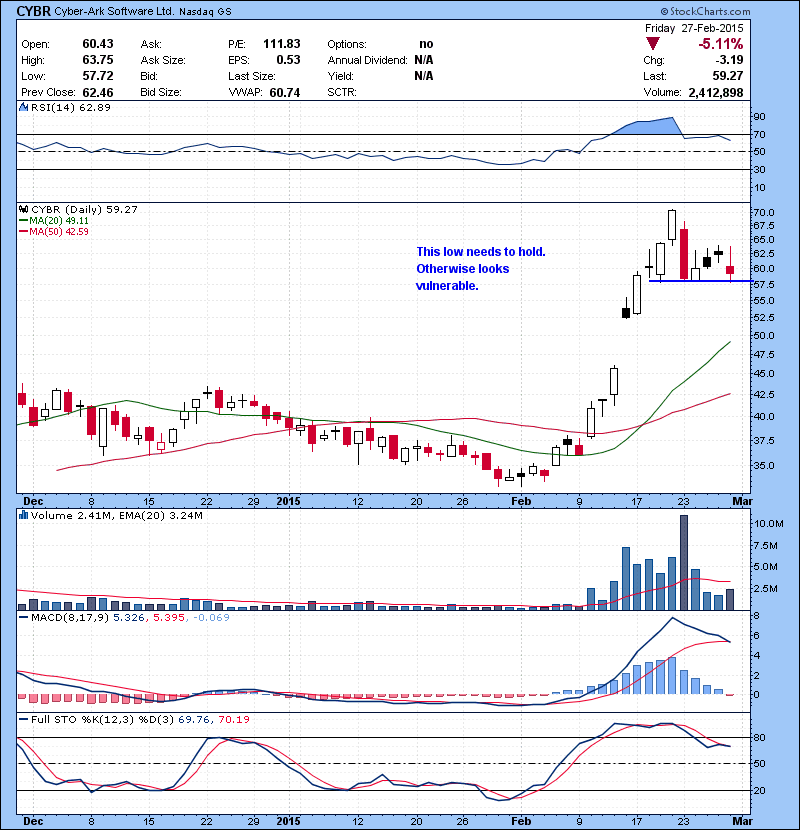Click the Prev Close value 62.46
This screenshot has width=800, height=830.
tap(98, 93)
